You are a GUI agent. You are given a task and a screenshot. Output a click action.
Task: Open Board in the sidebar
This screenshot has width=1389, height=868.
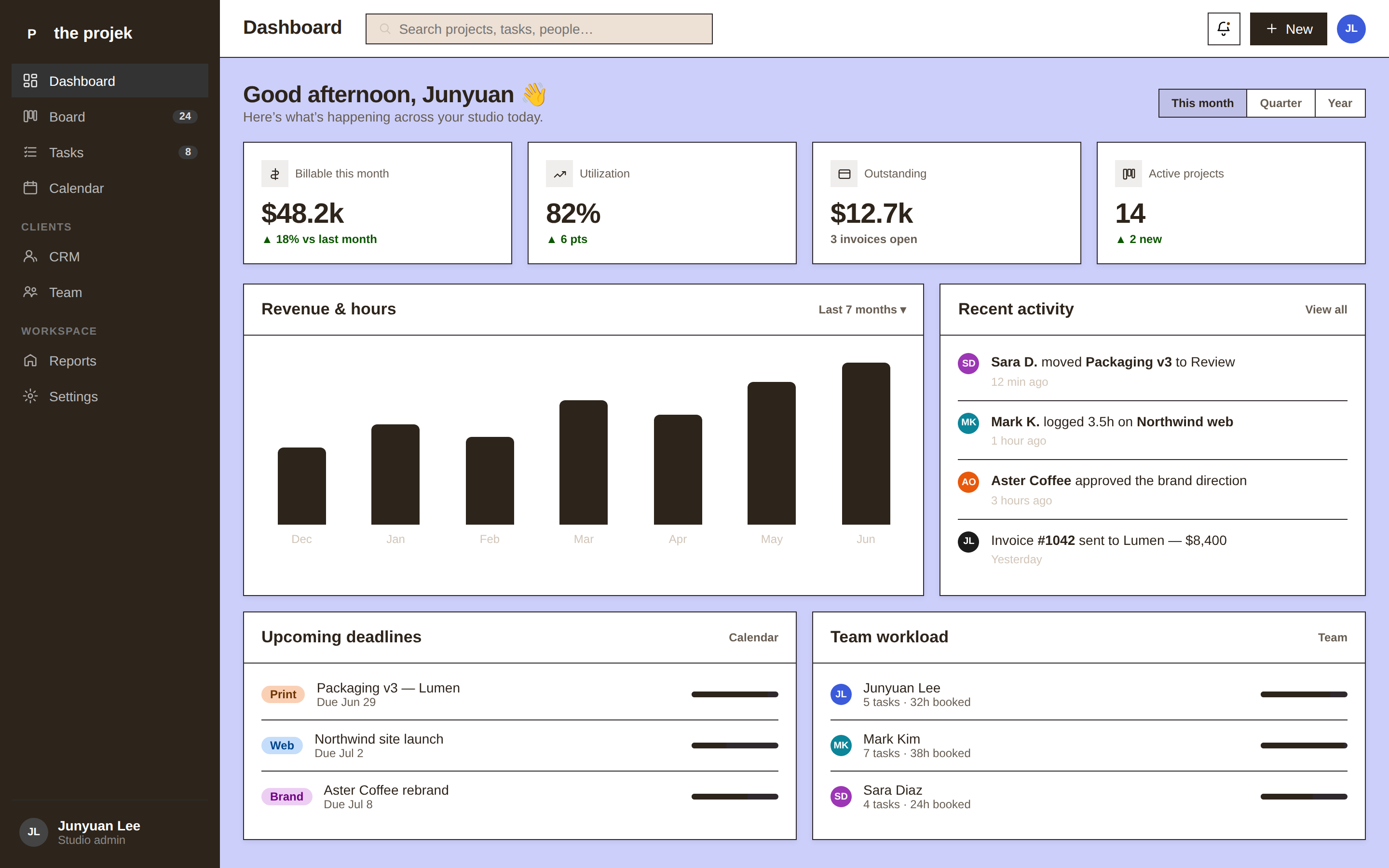tap(109, 116)
